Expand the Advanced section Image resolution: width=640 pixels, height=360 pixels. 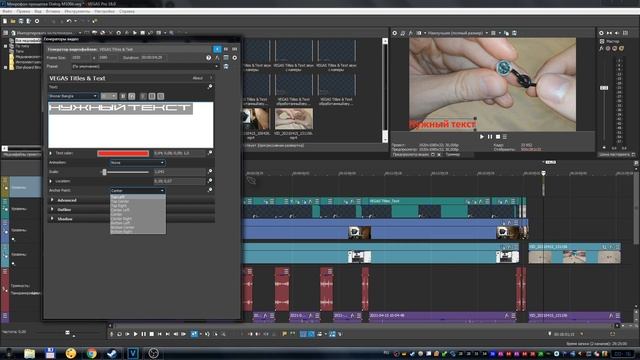(x=52, y=200)
